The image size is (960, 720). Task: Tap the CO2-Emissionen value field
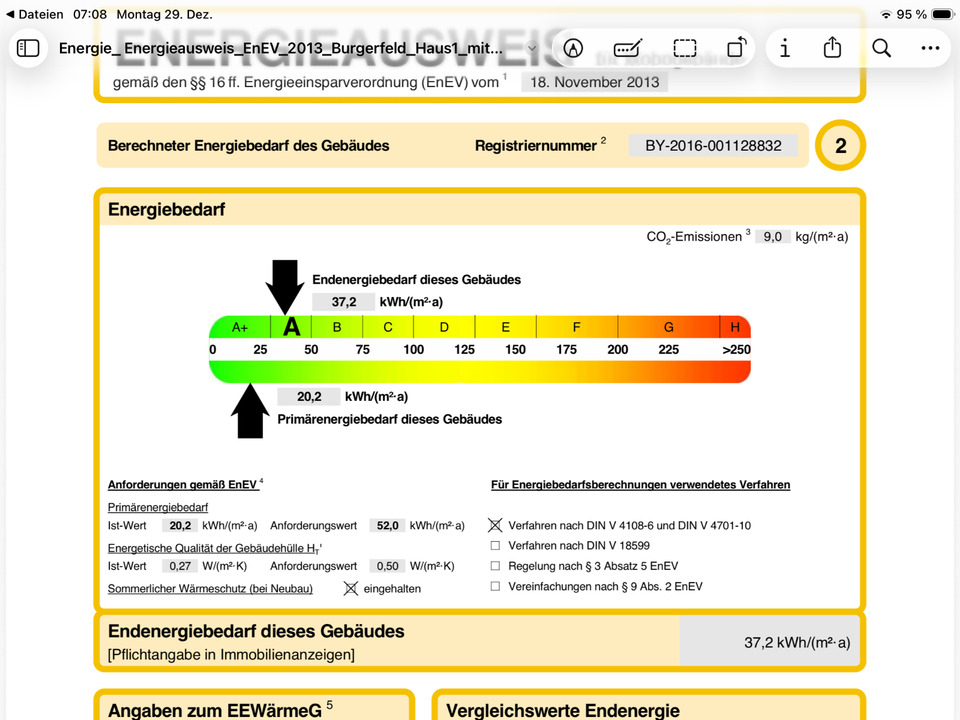coord(772,237)
